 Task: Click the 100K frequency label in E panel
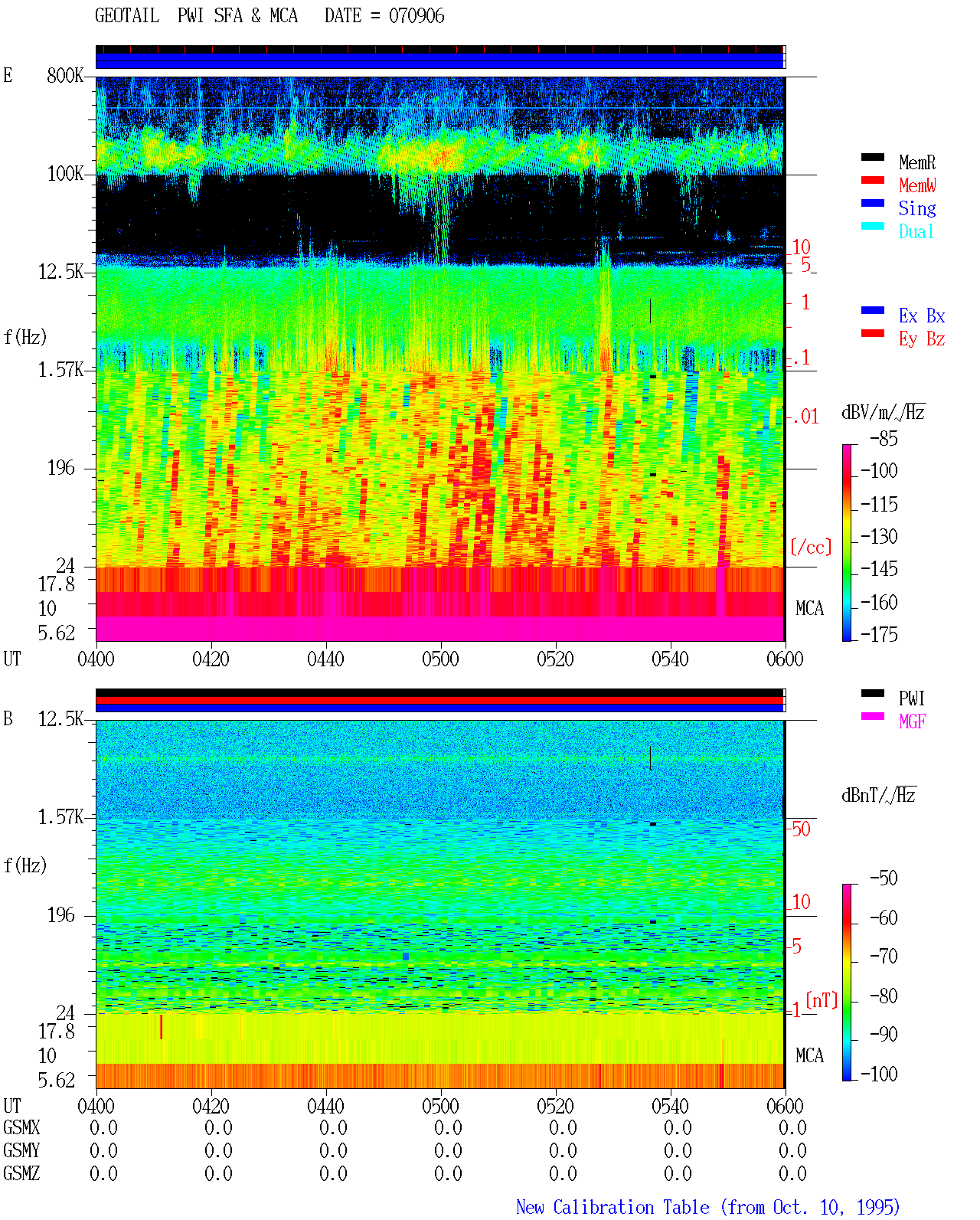(65, 173)
